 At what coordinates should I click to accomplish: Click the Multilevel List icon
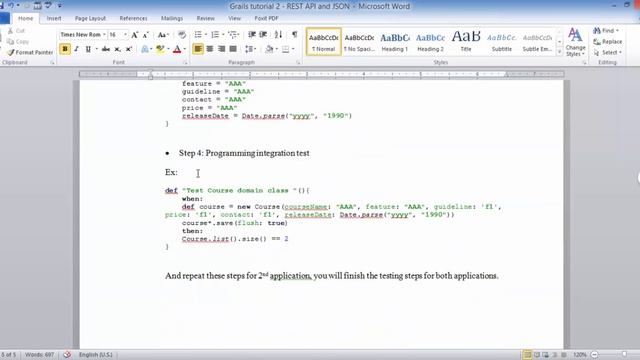coord(232,35)
